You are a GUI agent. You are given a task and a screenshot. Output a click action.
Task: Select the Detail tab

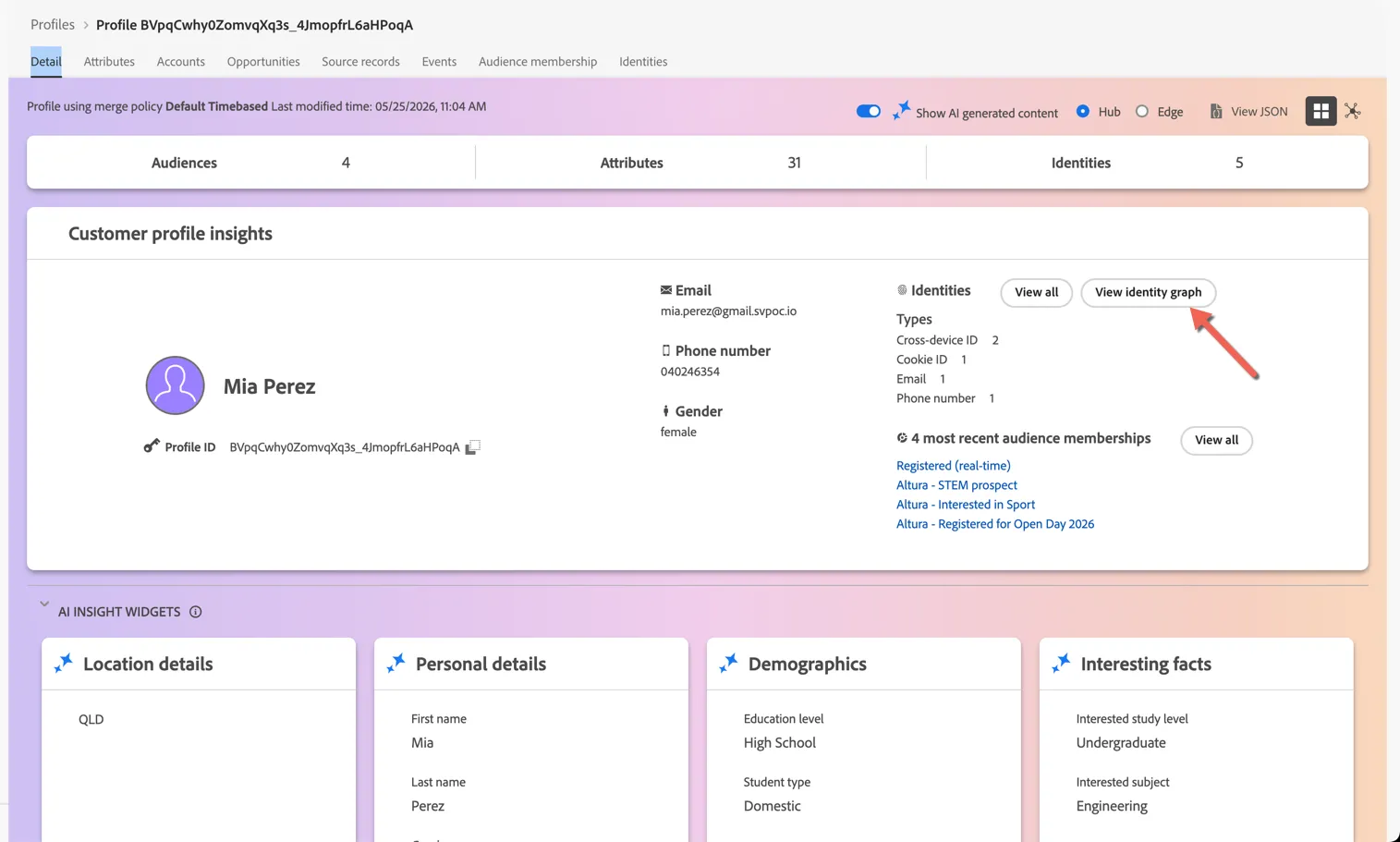coord(46,62)
